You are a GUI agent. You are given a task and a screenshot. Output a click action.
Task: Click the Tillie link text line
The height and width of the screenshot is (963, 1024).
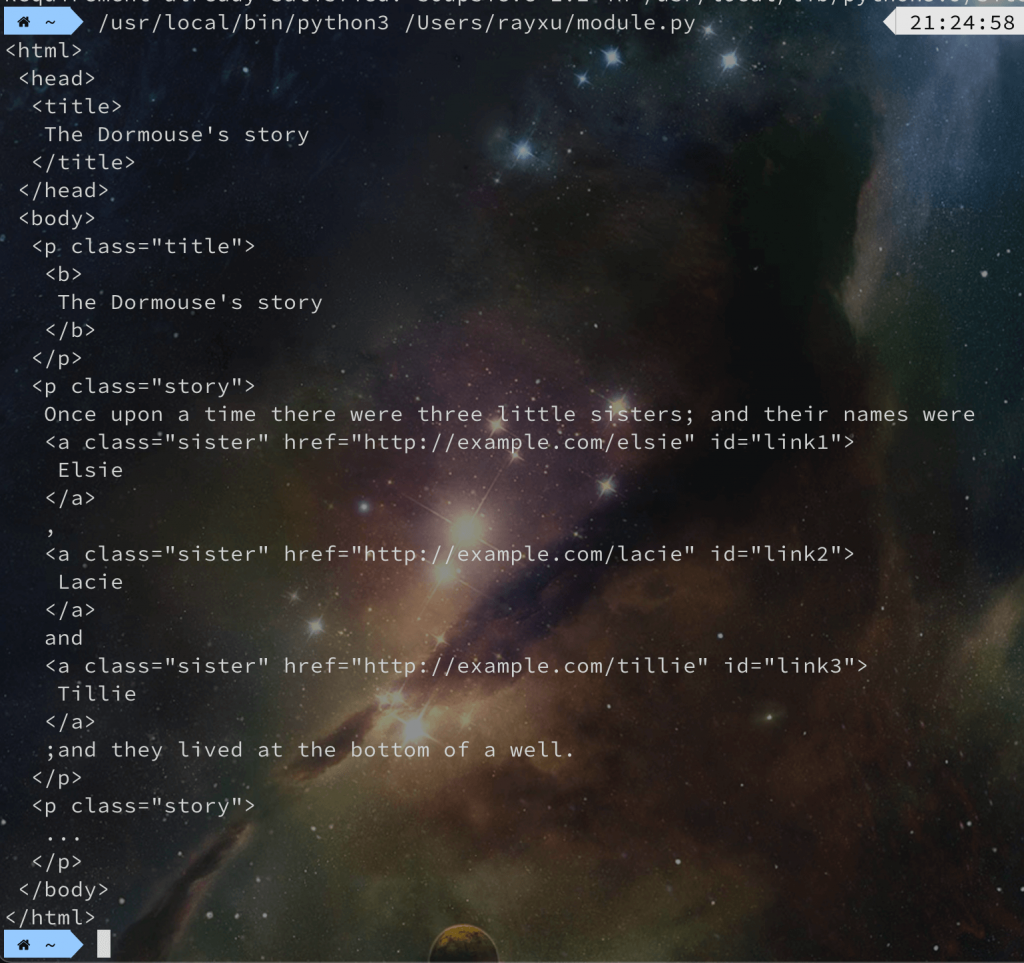pyautogui.click(x=97, y=693)
